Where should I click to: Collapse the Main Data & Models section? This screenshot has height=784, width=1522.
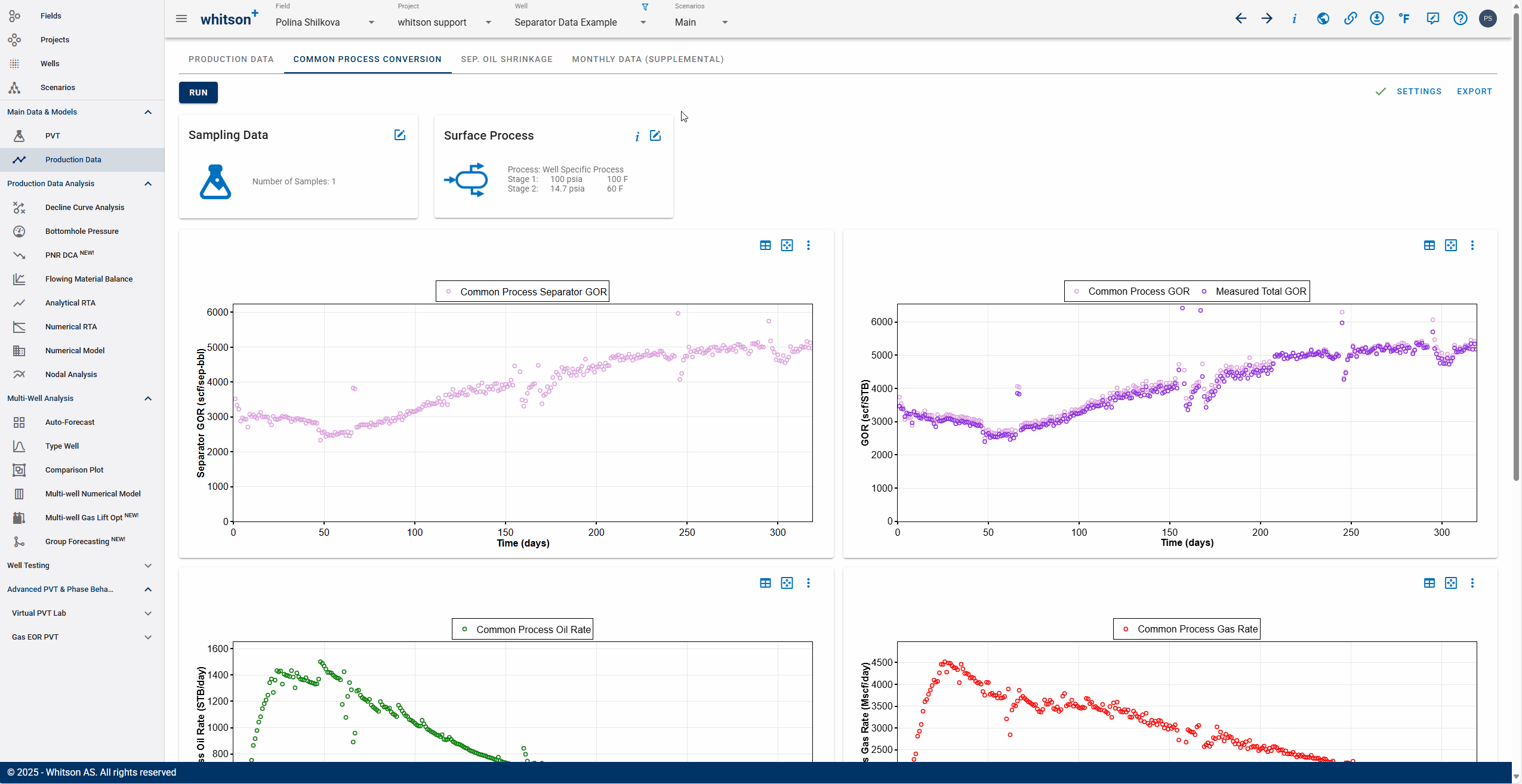coord(148,112)
